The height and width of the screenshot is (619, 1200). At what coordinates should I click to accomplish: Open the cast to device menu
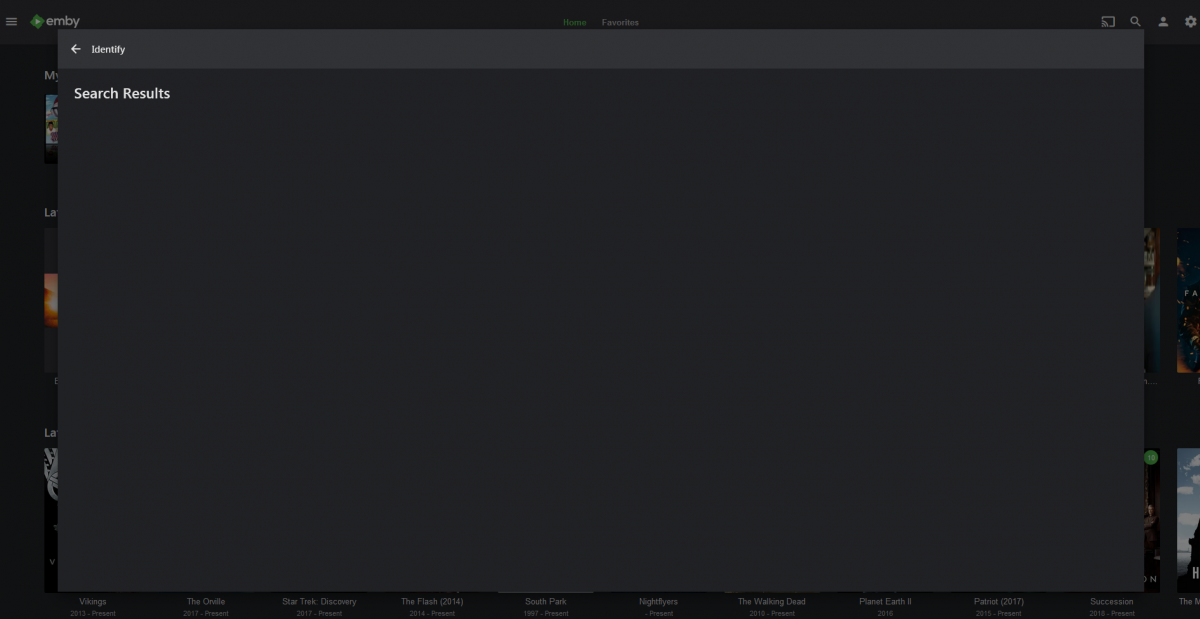pos(1108,21)
